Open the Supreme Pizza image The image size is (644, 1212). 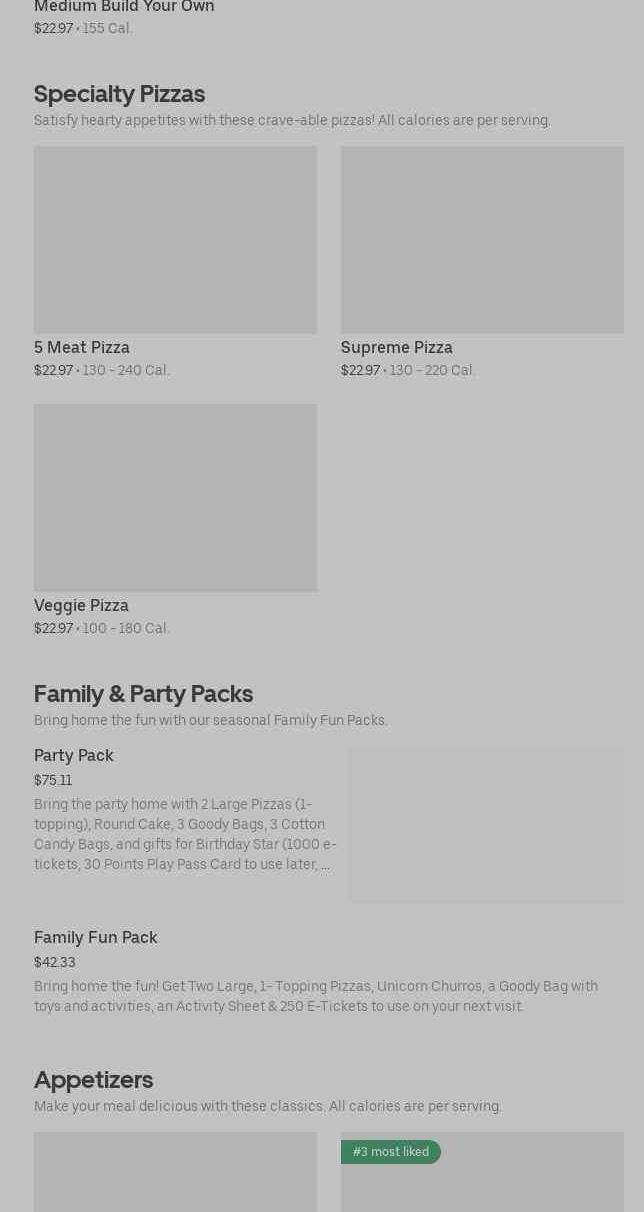pyautogui.click(x=482, y=240)
